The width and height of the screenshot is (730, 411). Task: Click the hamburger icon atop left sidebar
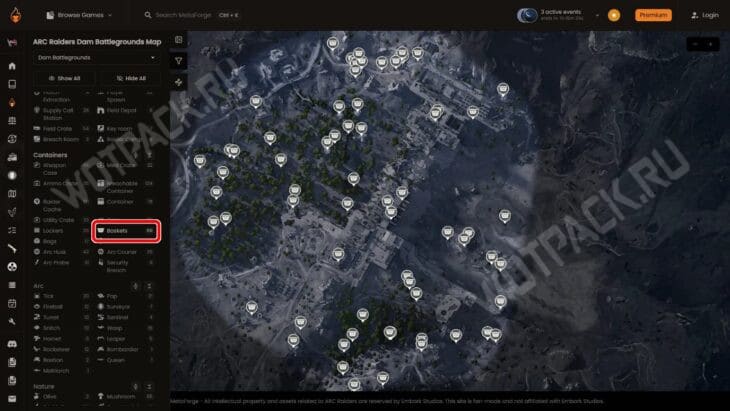click(12, 44)
